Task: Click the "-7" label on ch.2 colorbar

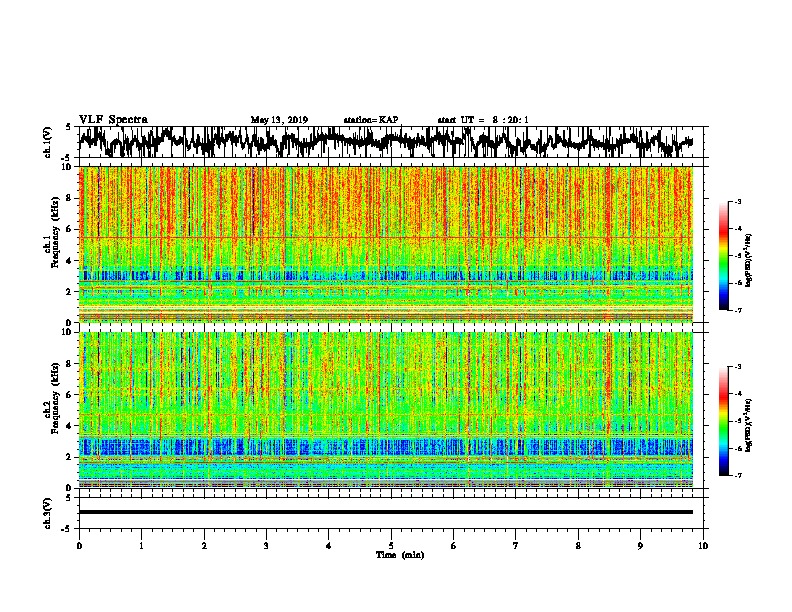Action: 738,475
